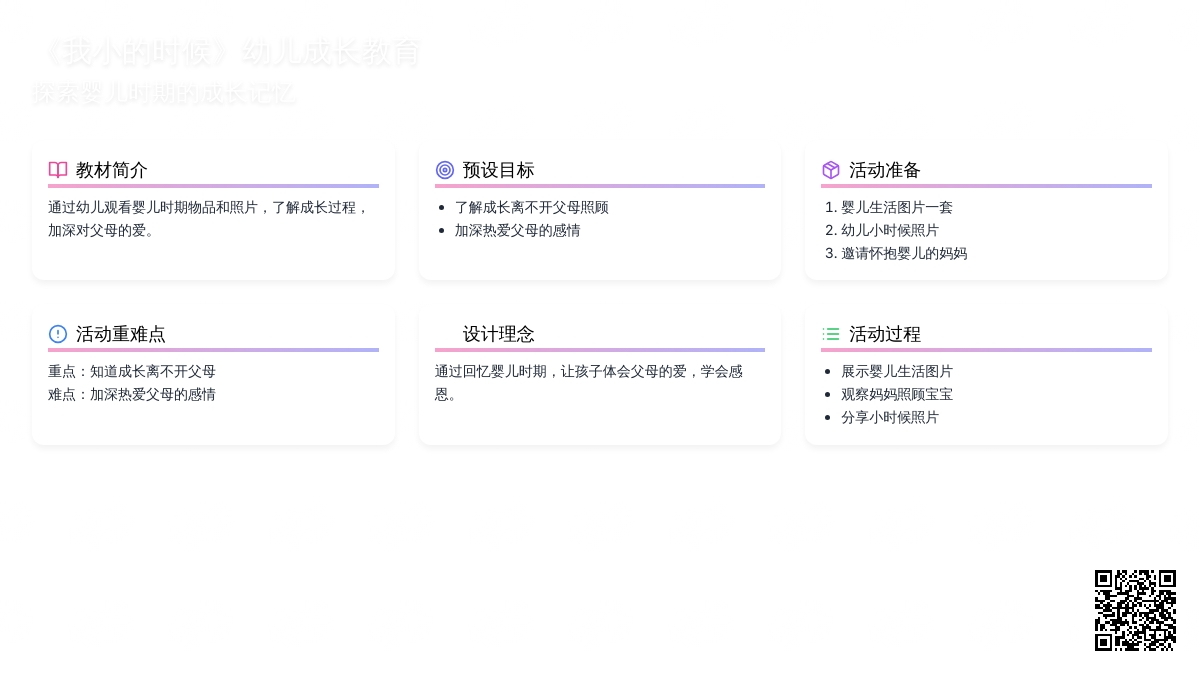Select the 活动重难点 heading

coord(121,334)
